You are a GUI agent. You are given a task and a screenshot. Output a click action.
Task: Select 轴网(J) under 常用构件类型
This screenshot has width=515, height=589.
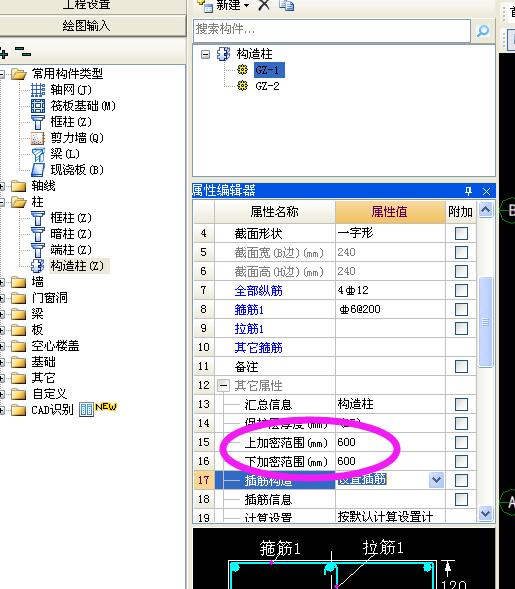pos(71,90)
